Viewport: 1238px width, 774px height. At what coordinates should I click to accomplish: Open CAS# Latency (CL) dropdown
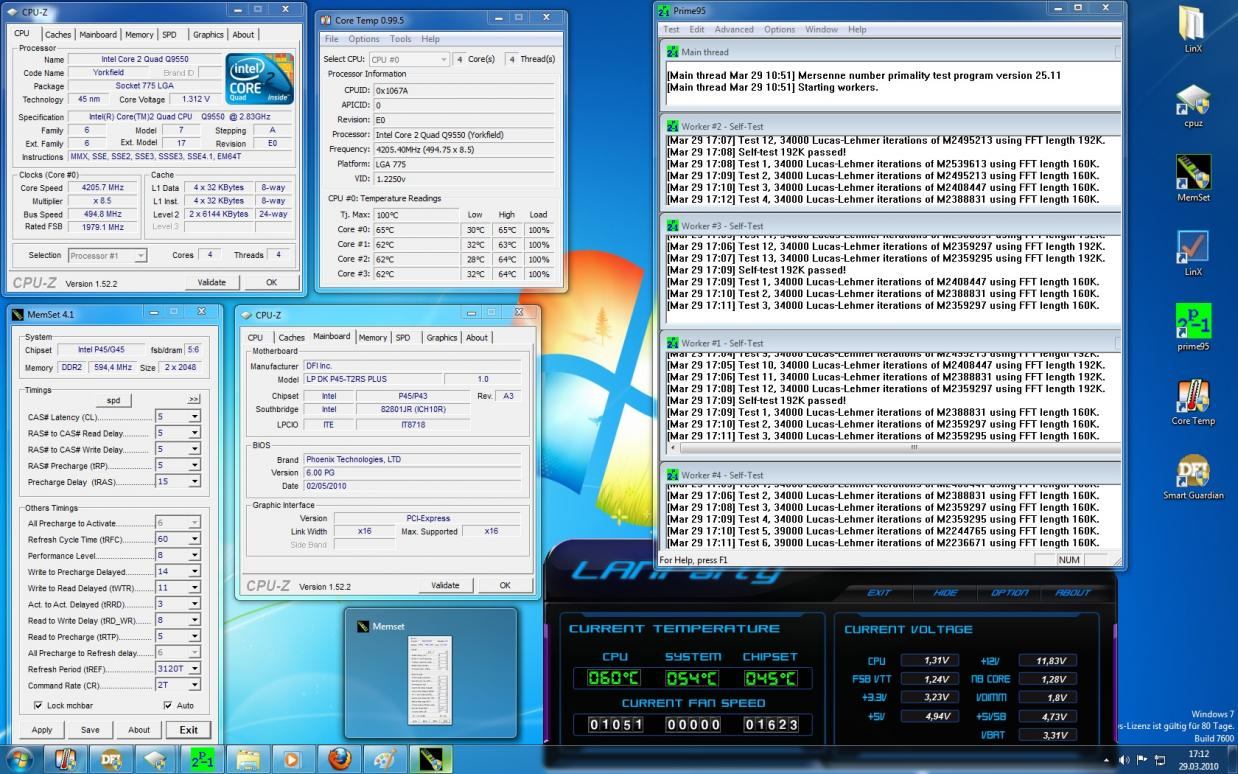[194, 416]
